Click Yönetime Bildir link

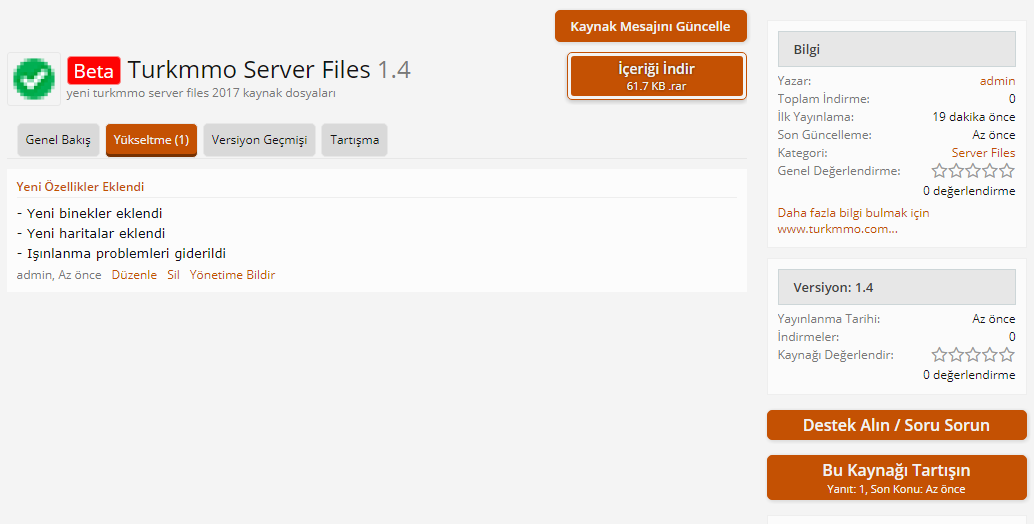pos(232,275)
